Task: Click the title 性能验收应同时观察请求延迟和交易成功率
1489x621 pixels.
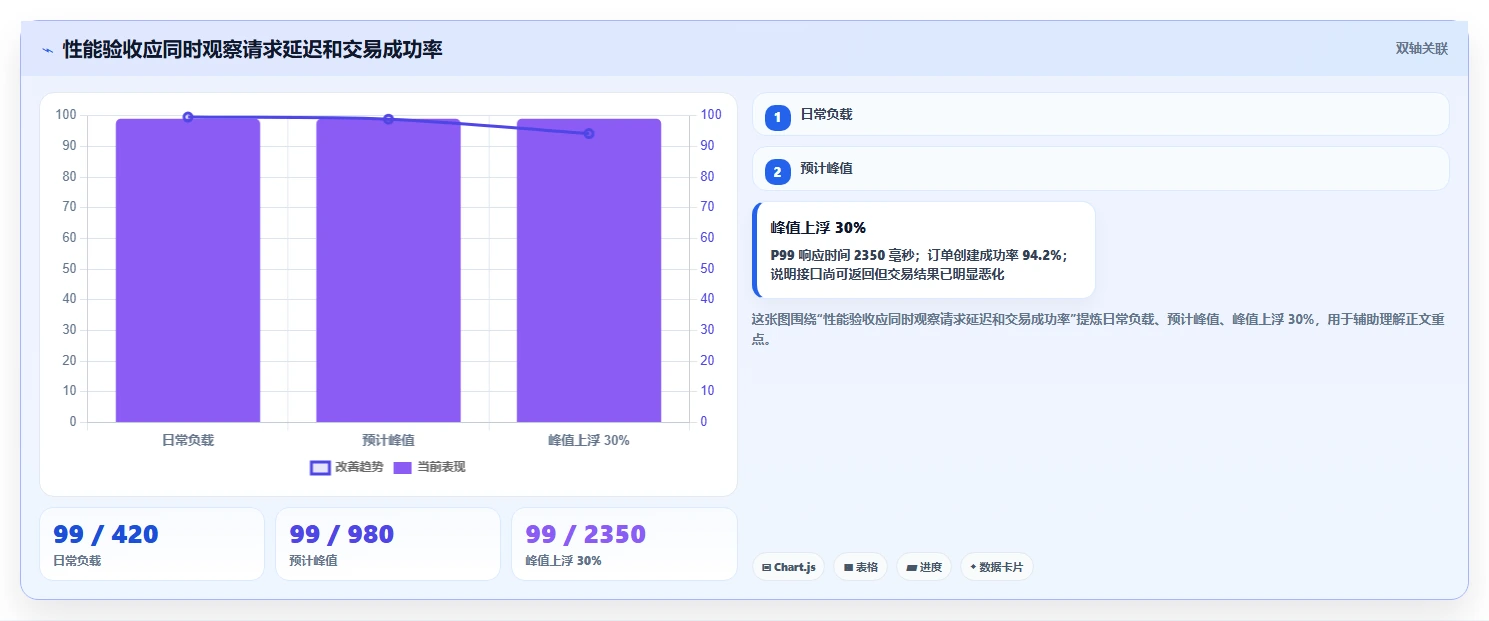Action: [x=253, y=49]
